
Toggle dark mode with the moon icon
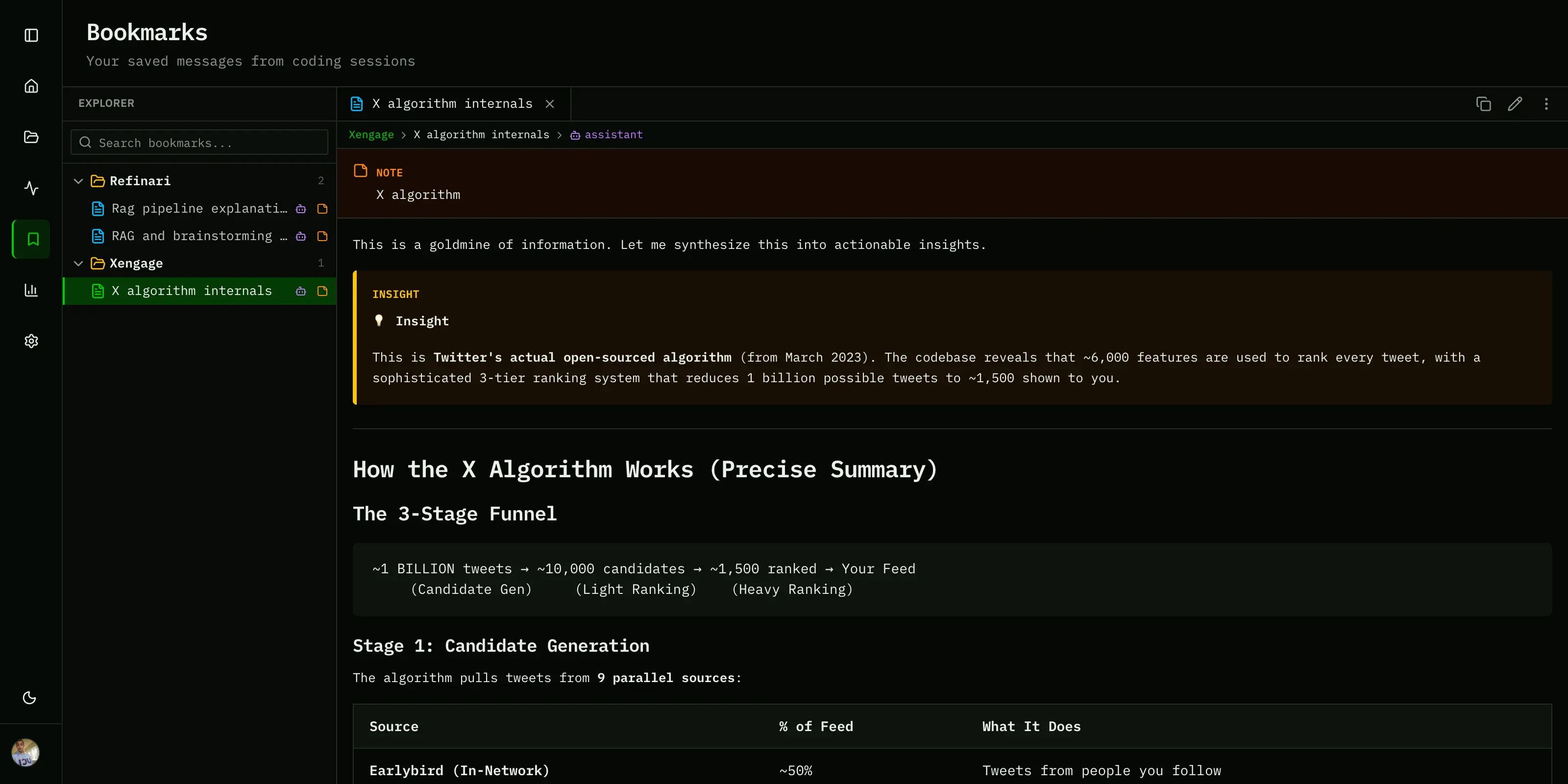pyautogui.click(x=30, y=698)
